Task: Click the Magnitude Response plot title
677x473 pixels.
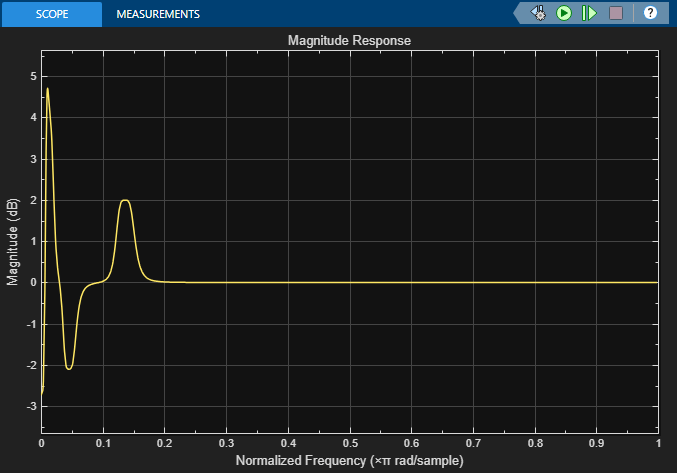Action: [x=349, y=41]
